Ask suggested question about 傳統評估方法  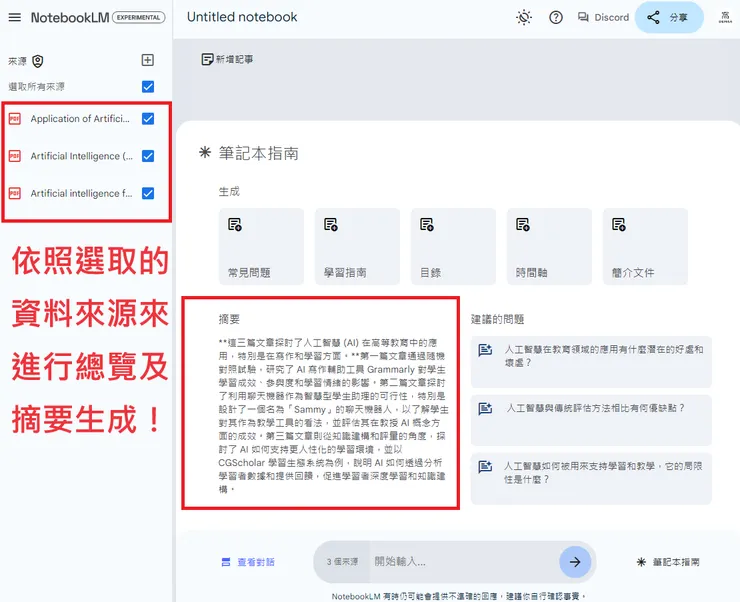pos(591,420)
